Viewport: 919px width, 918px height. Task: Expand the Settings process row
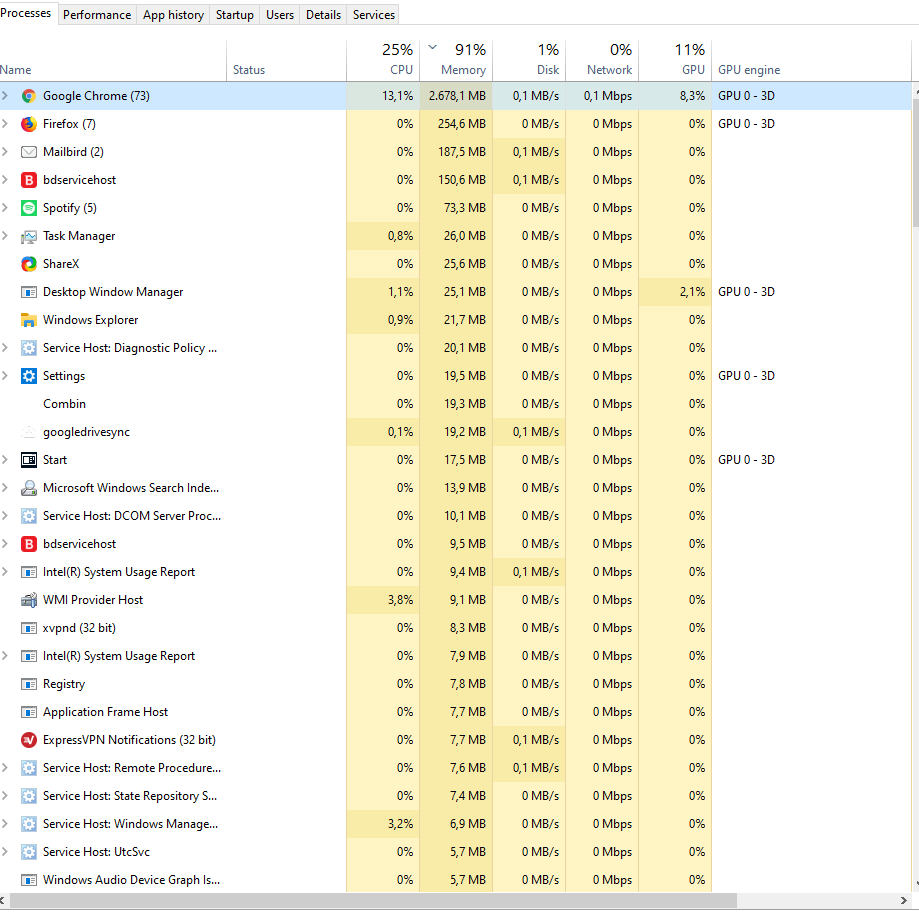(5, 376)
